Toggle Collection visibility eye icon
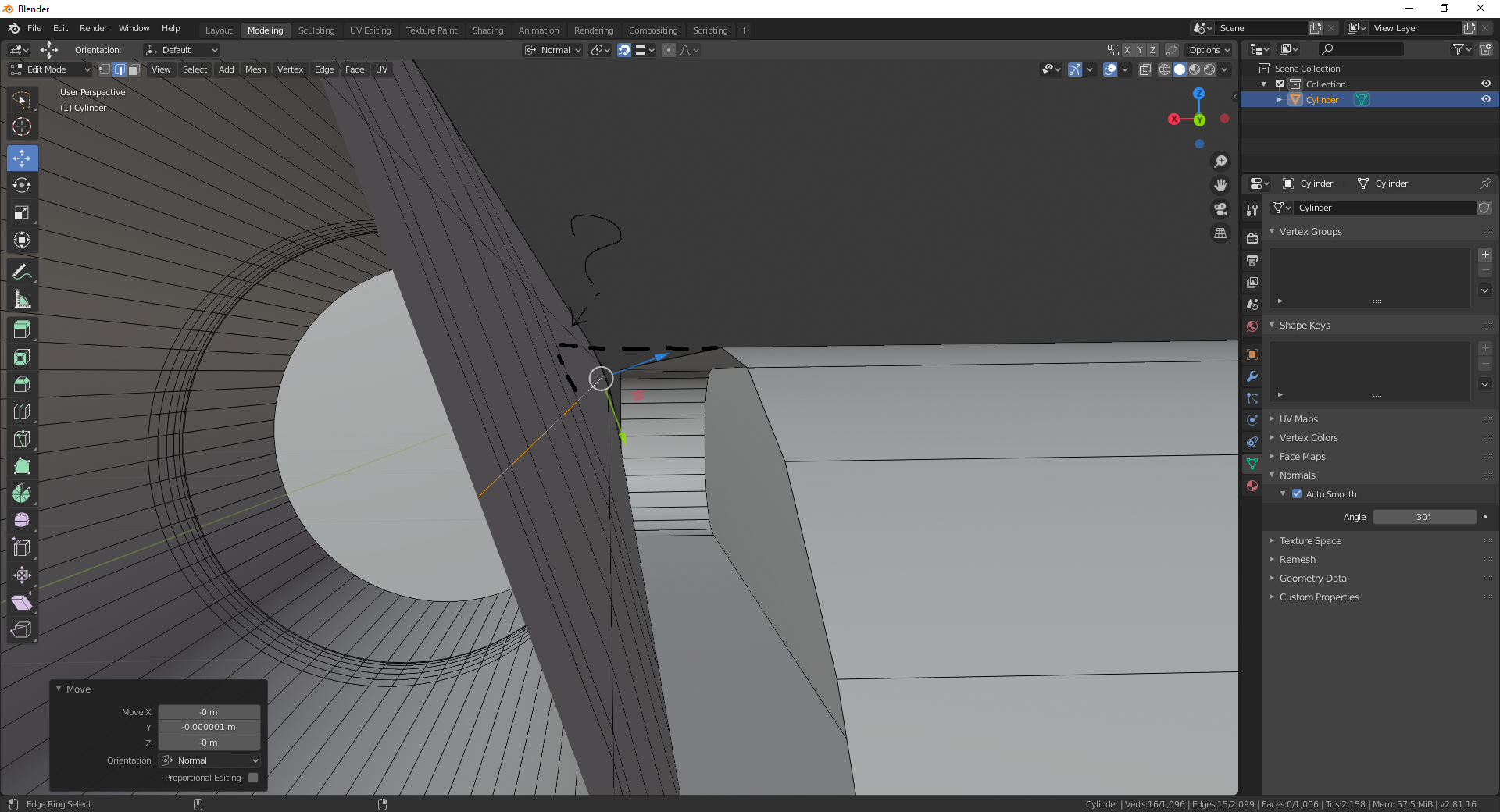Viewport: 1500px width, 812px height. [1486, 84]
